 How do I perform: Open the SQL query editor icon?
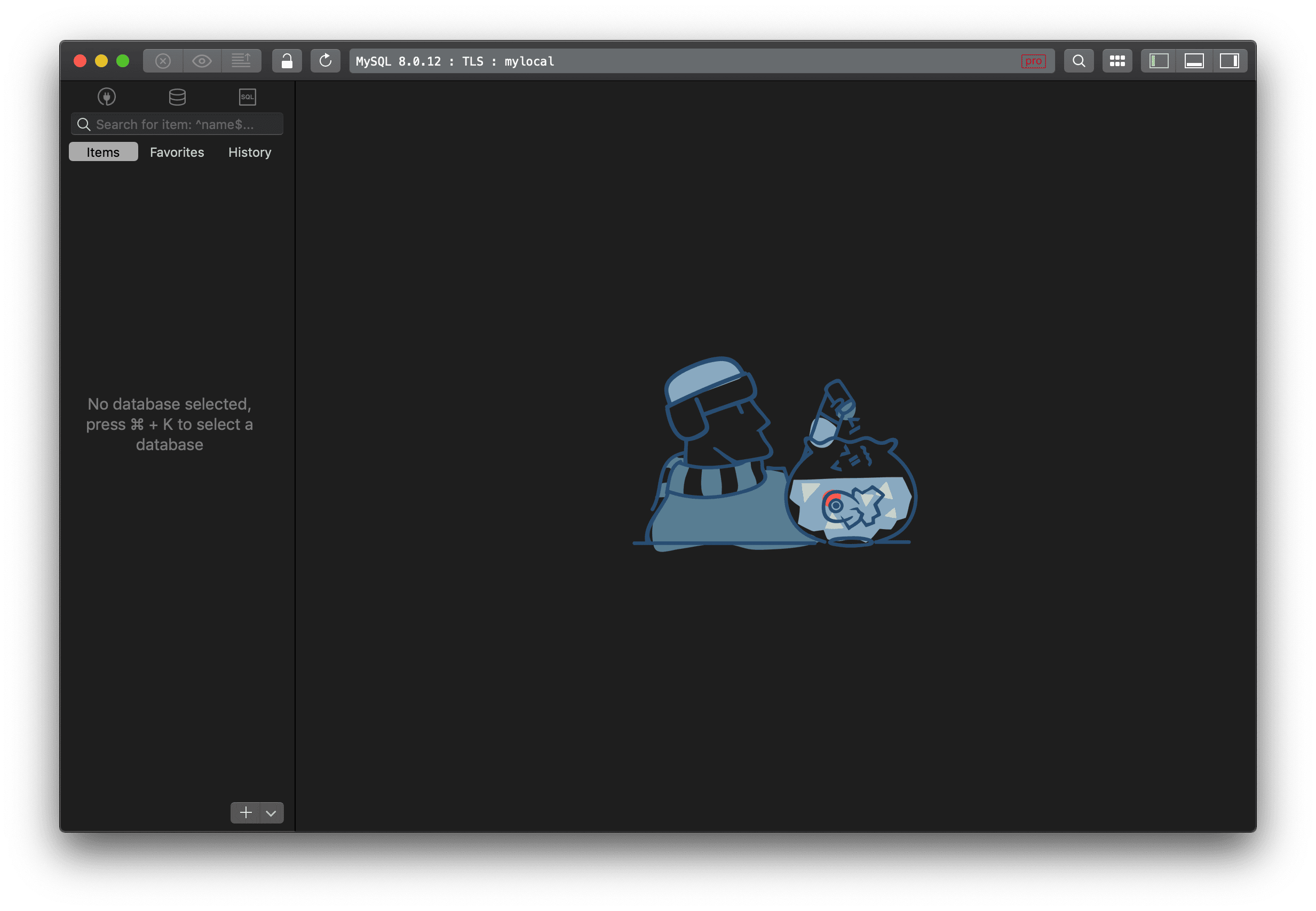click(x=247, y=97)
